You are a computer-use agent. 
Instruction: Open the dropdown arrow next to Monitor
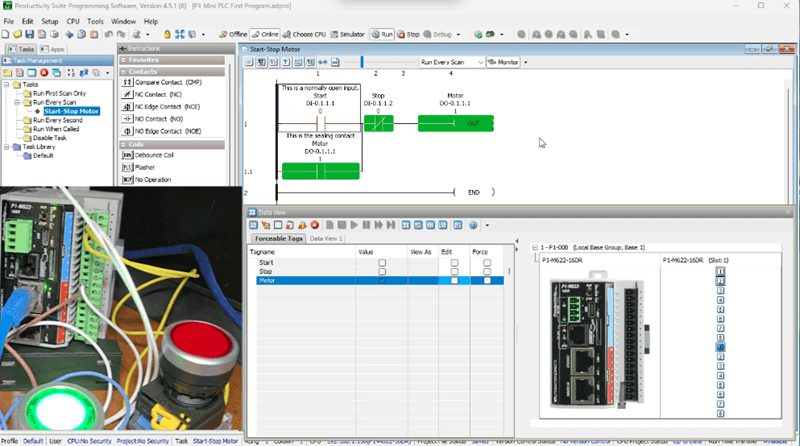click(526, 62)
